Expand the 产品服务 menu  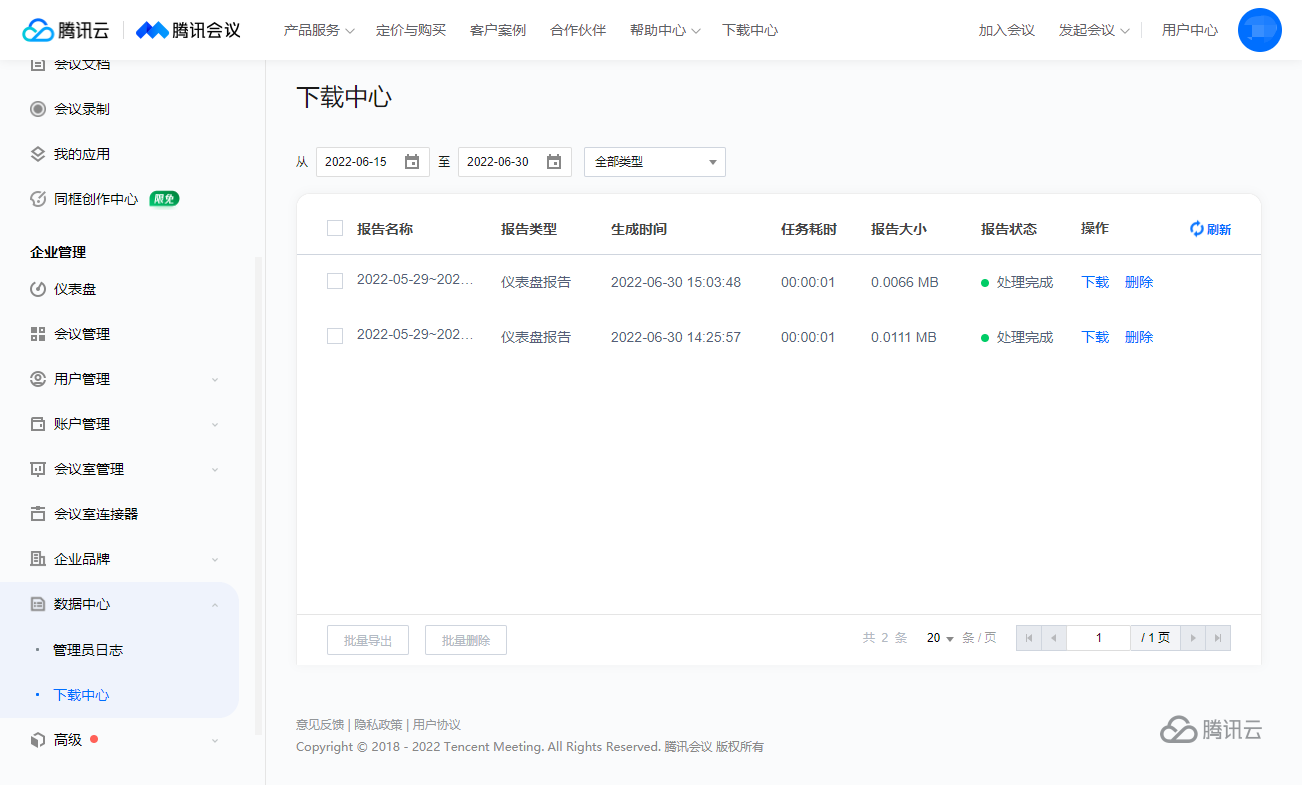coord(319,30)
